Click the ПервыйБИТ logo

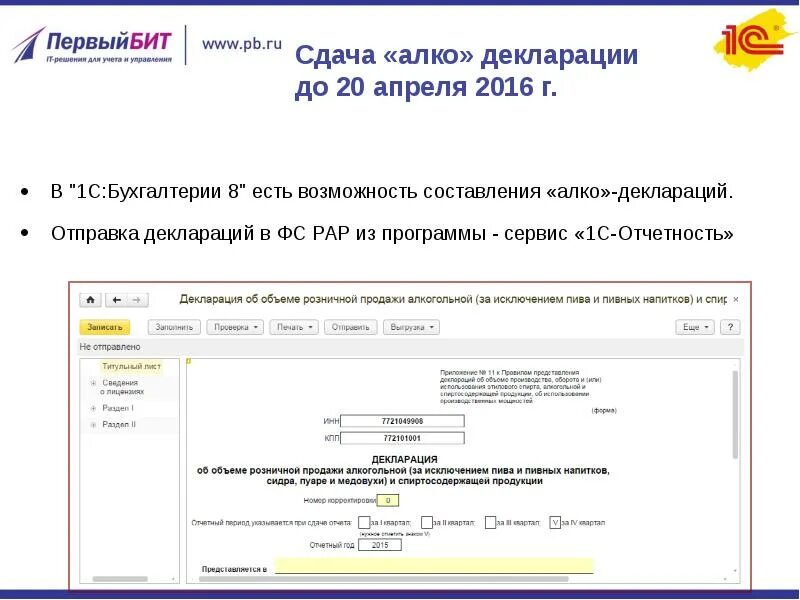tap(92, 45)
